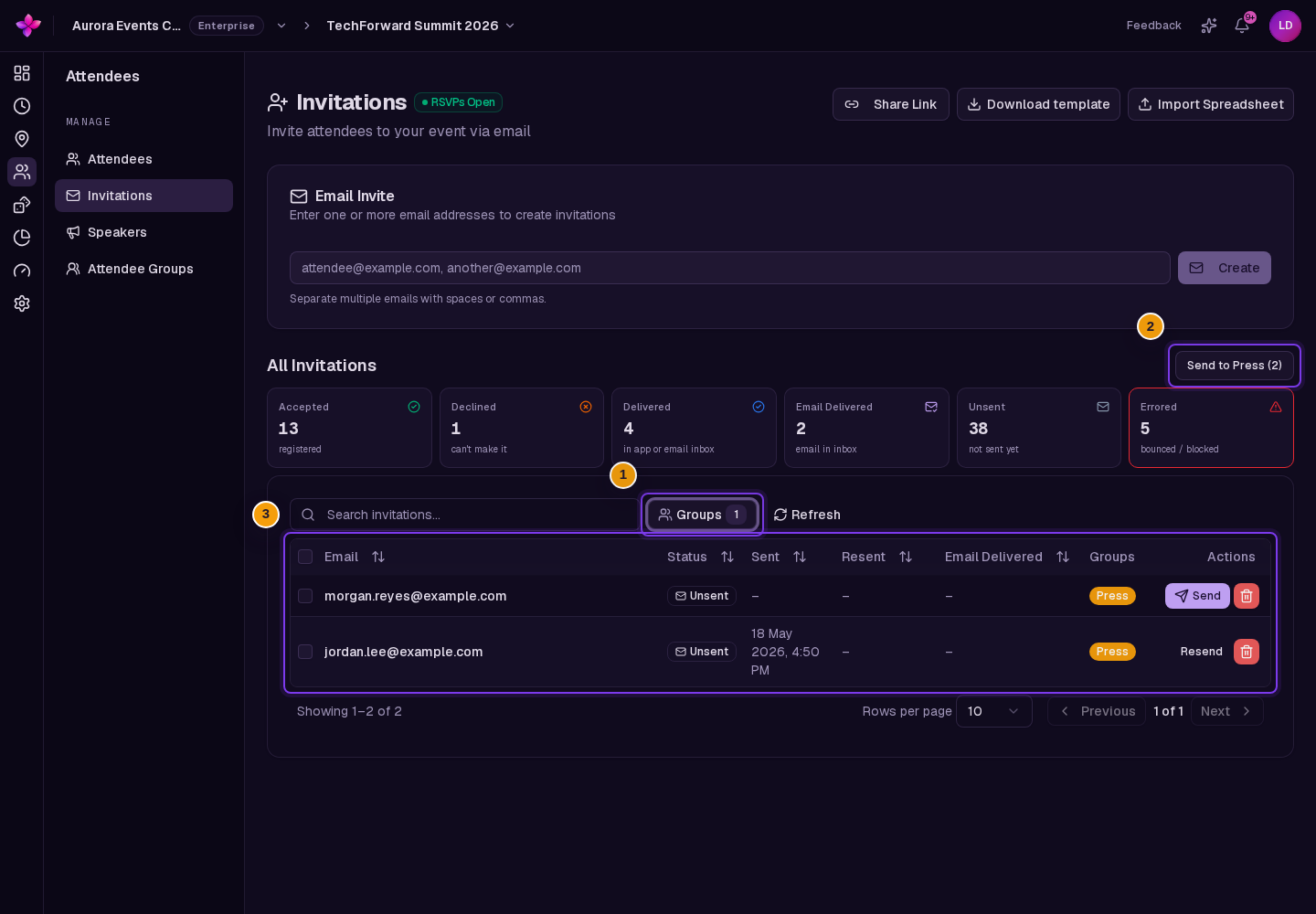Open the Groups filter dropdown
The height and width of the screenshot is (914, 1316).
click(x=703, y=515)
